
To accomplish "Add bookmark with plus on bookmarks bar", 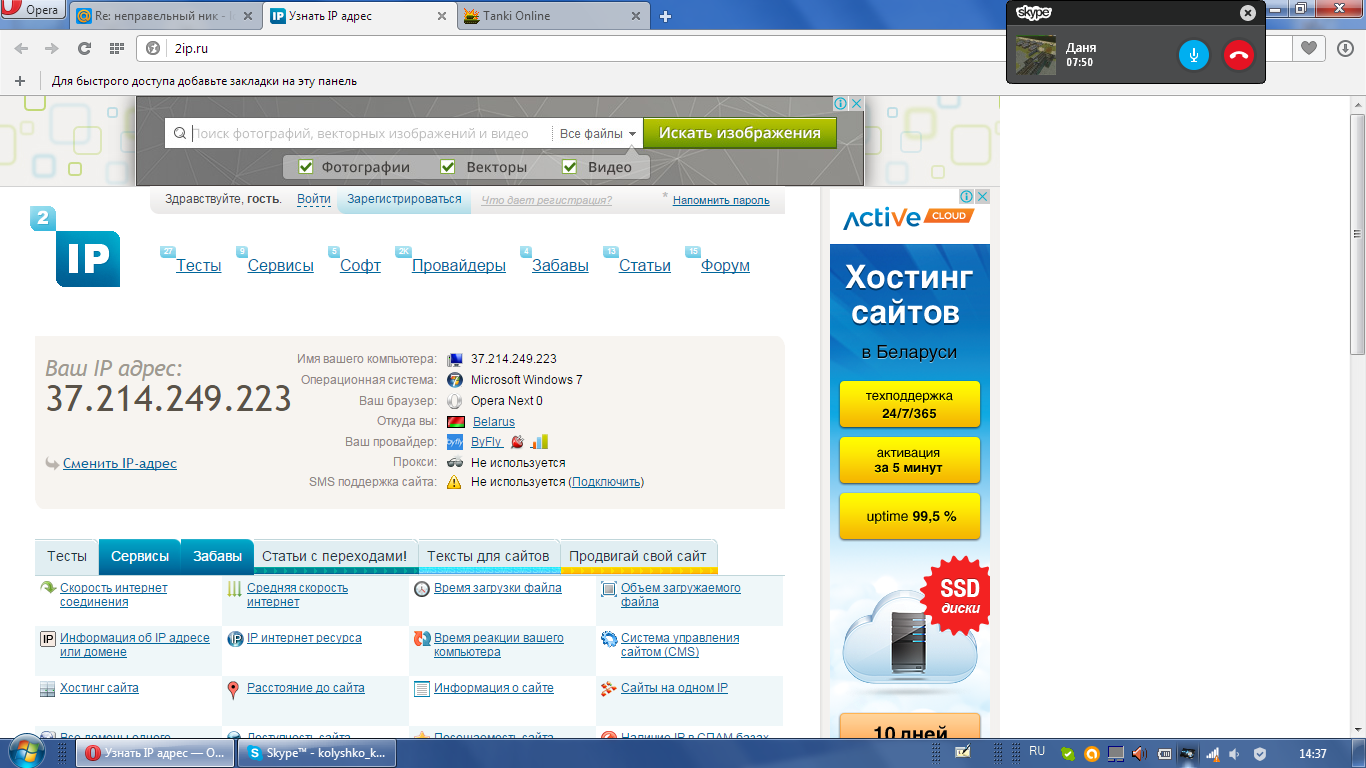I will [19, 81].
